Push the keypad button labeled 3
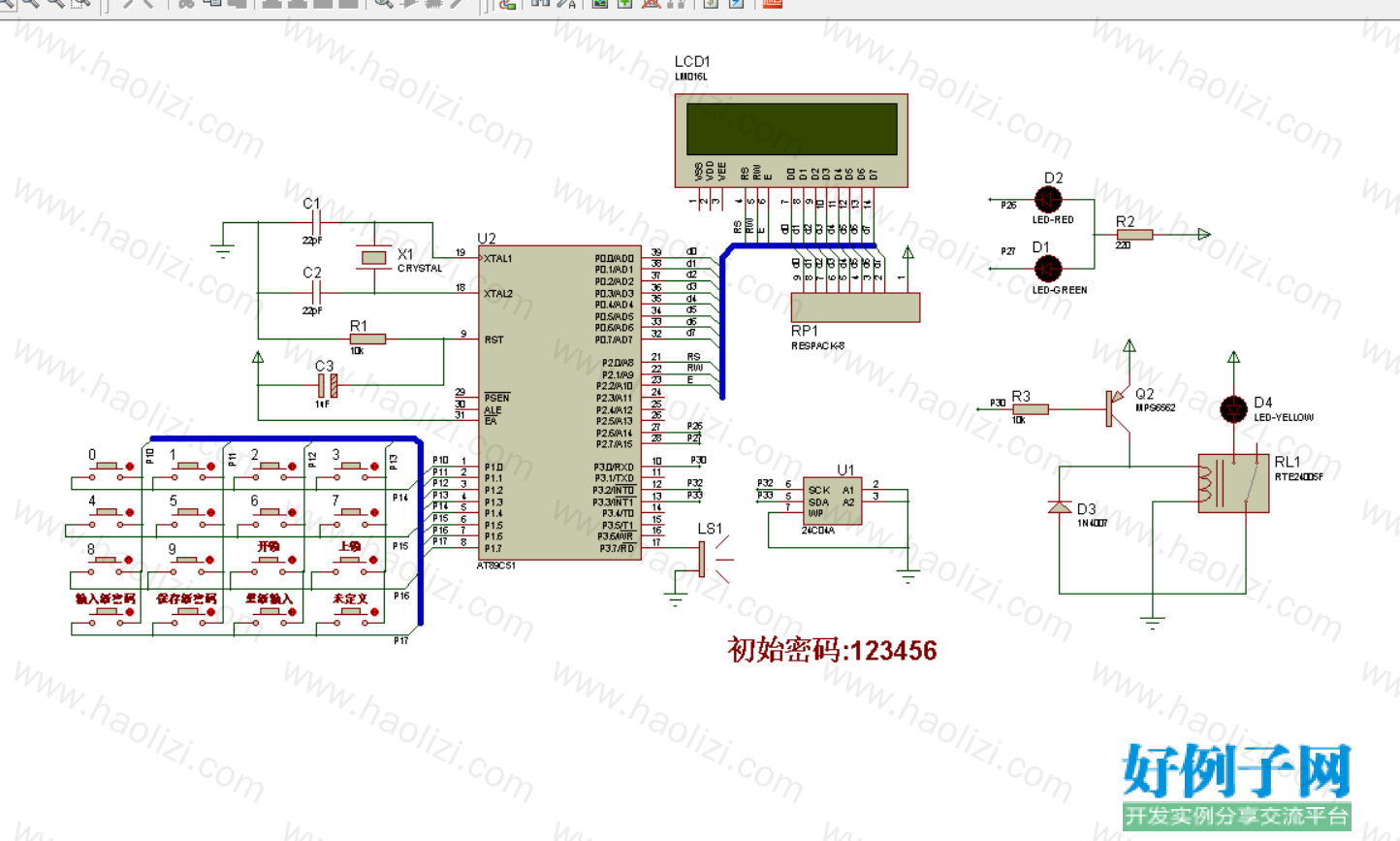The width and height of the screenshot is (1400, 841). click(x=350, y=467)
